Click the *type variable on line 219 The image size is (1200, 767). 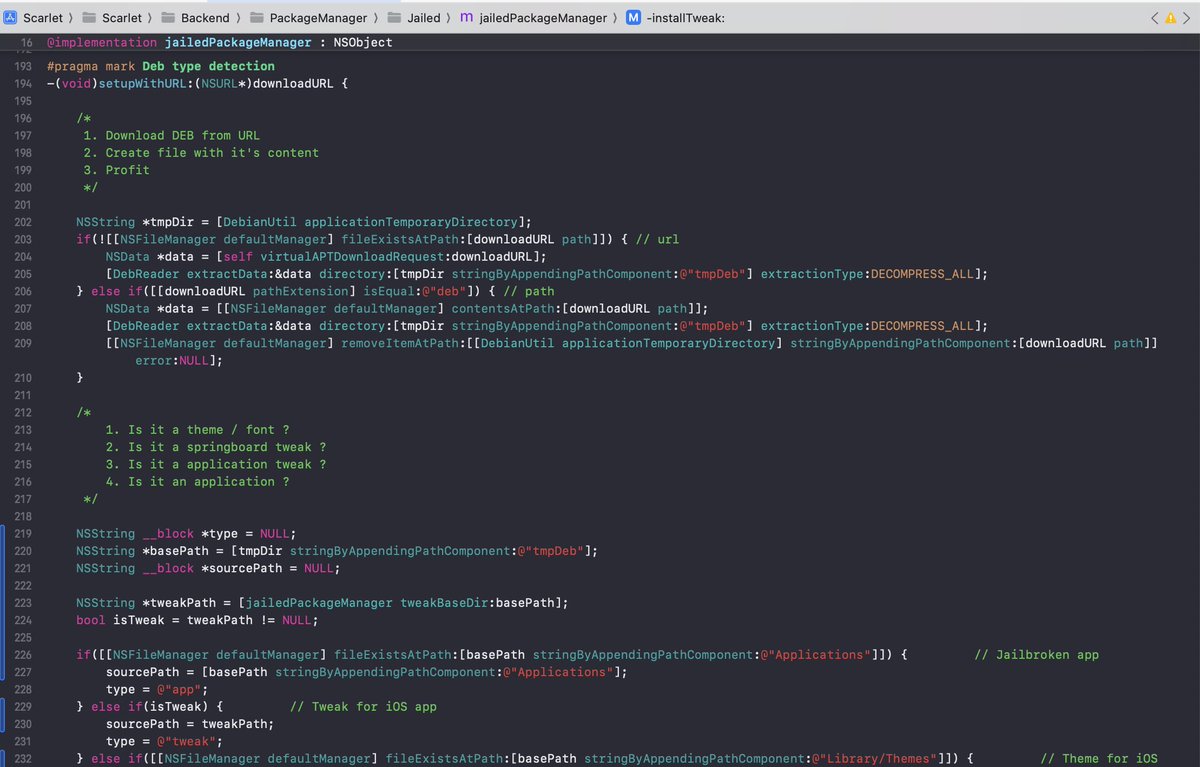click(x=219, y=533)
